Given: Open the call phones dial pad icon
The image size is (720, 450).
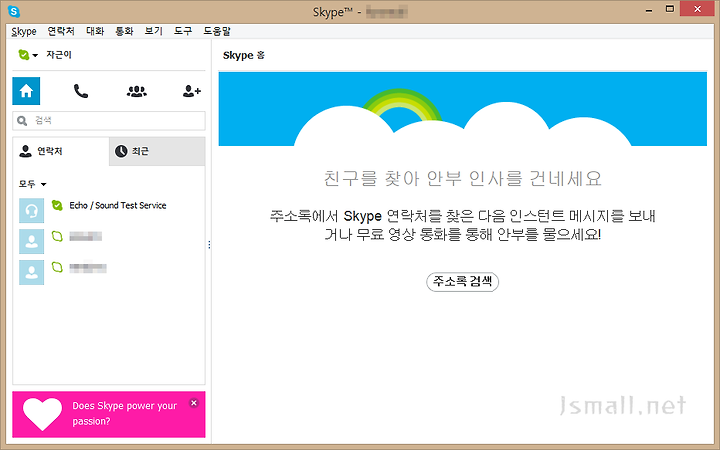Looking at the screenshot, I should click(81, 91).
